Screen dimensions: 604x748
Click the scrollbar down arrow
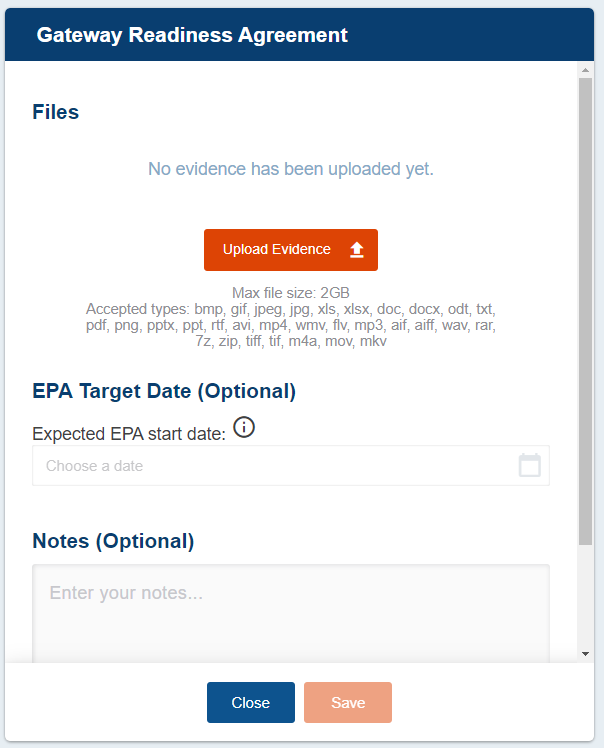click(x=585, y=653)
